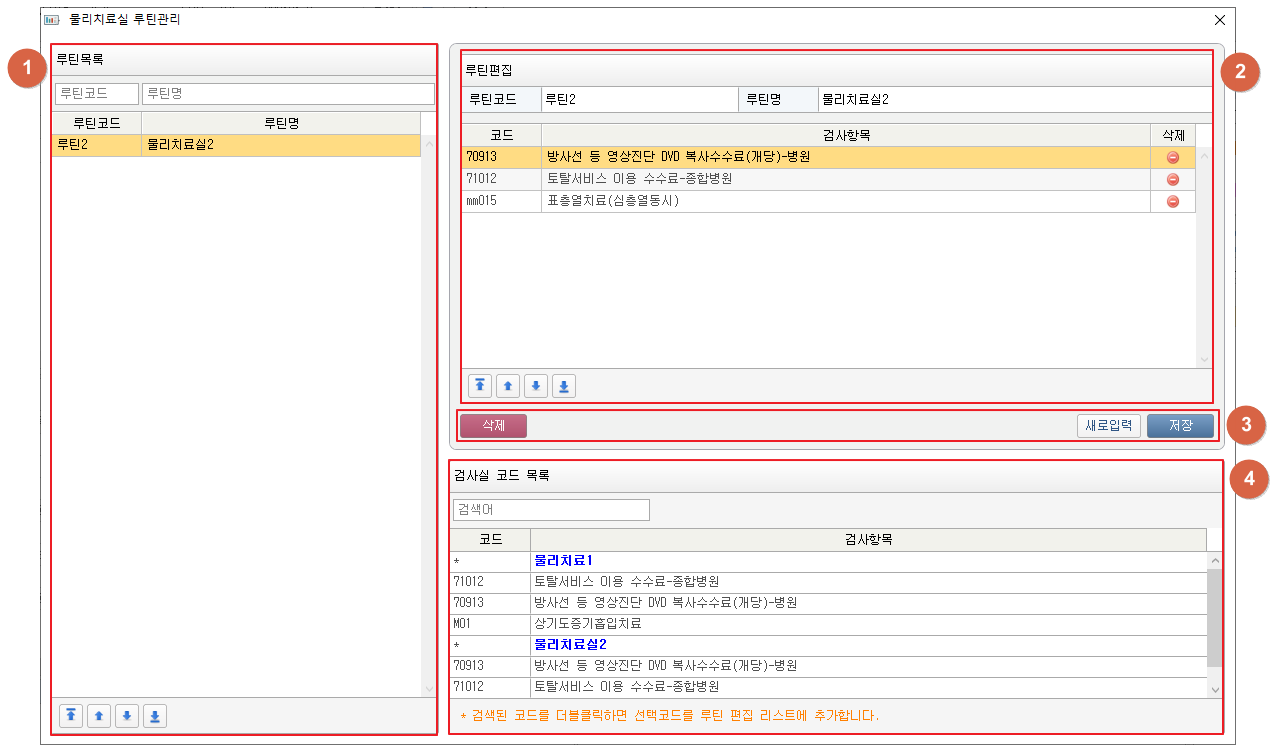Image resolution: width=1278 pixels, height=747 pixels.
Task: Remove code 70913 using its red delete icon
Action: click(x=1173, y=157)
